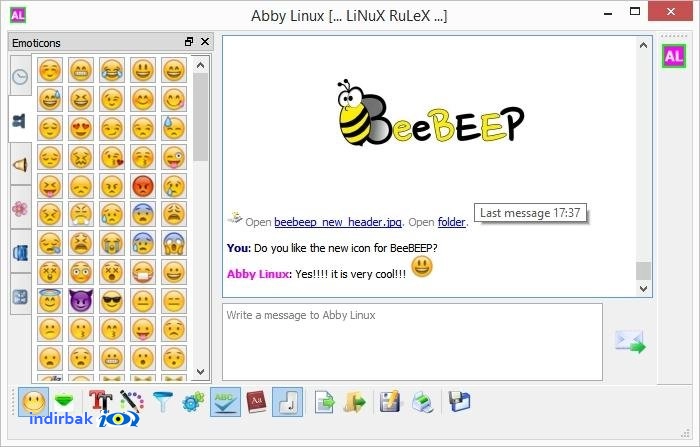Click the floppy disk with pencil icon
The image size is (700, 447).
pos(391,402)
